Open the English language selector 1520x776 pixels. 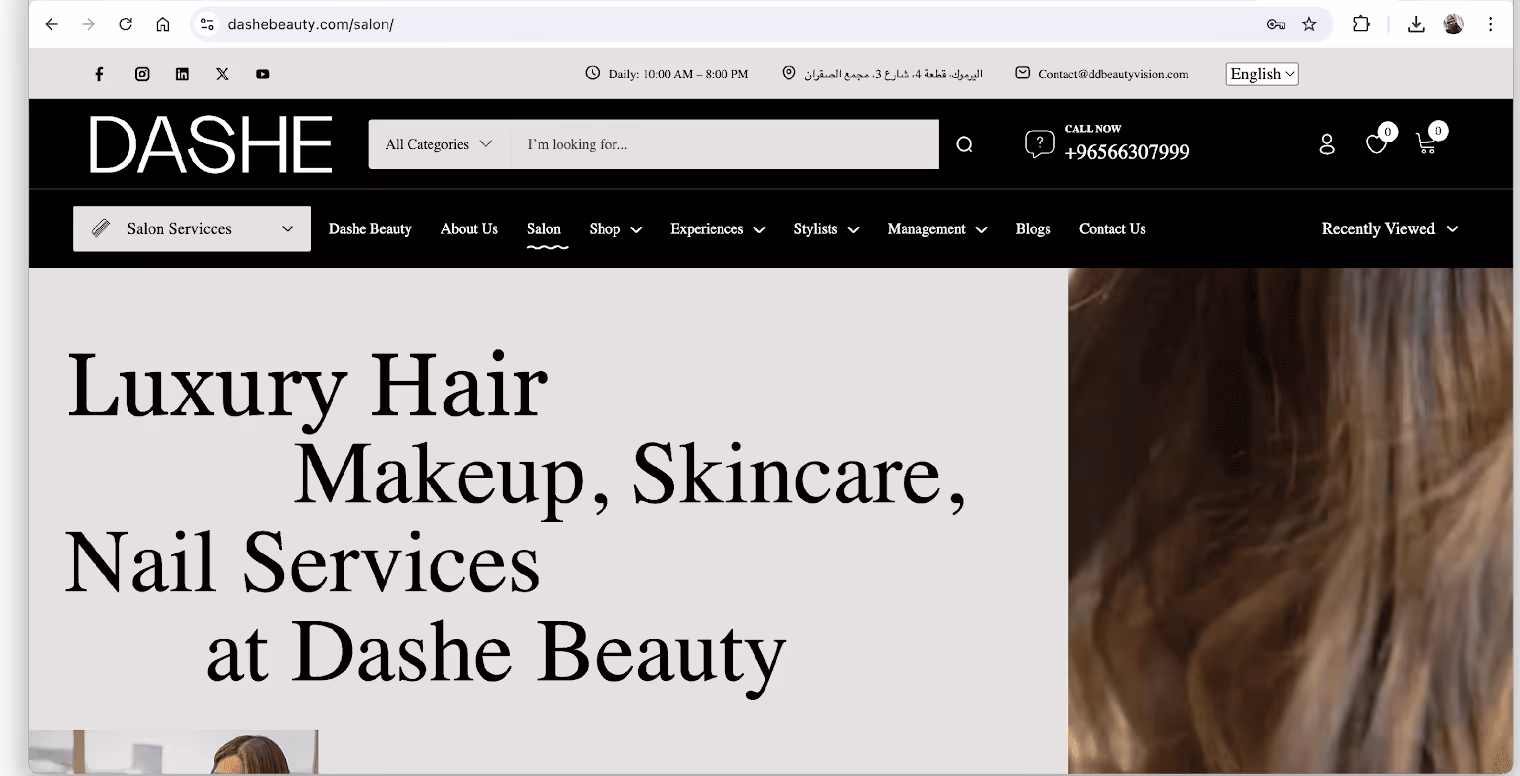click(1262, 74)
